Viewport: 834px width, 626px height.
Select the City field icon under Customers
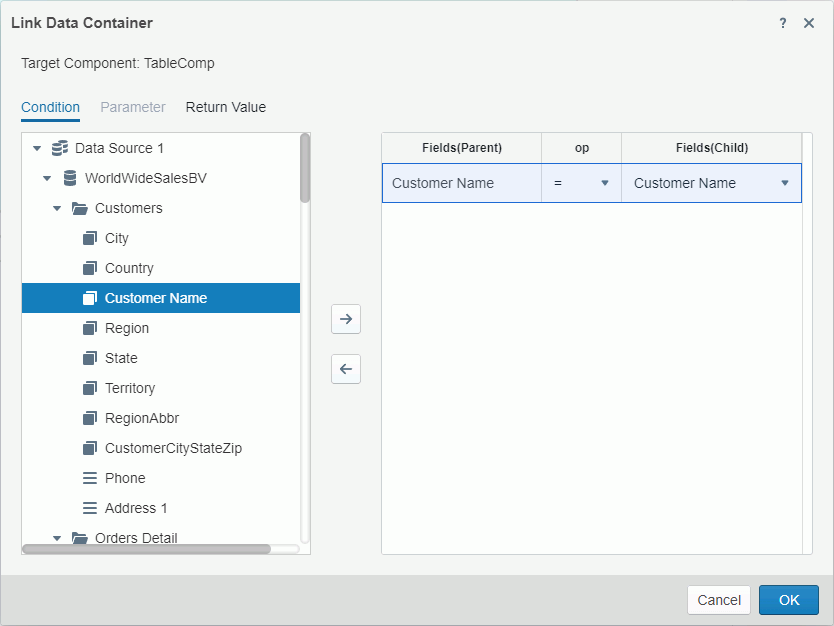(90, 238)
